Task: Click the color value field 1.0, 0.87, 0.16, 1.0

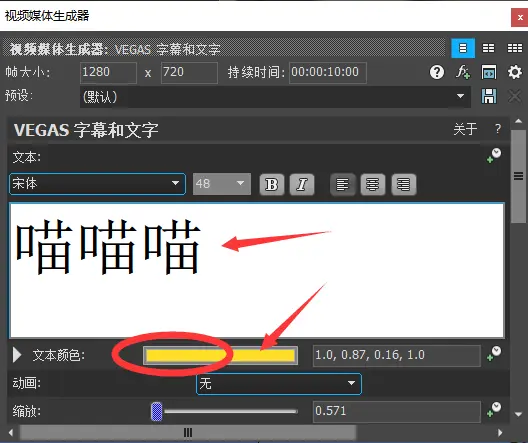Action: (397, 355)
